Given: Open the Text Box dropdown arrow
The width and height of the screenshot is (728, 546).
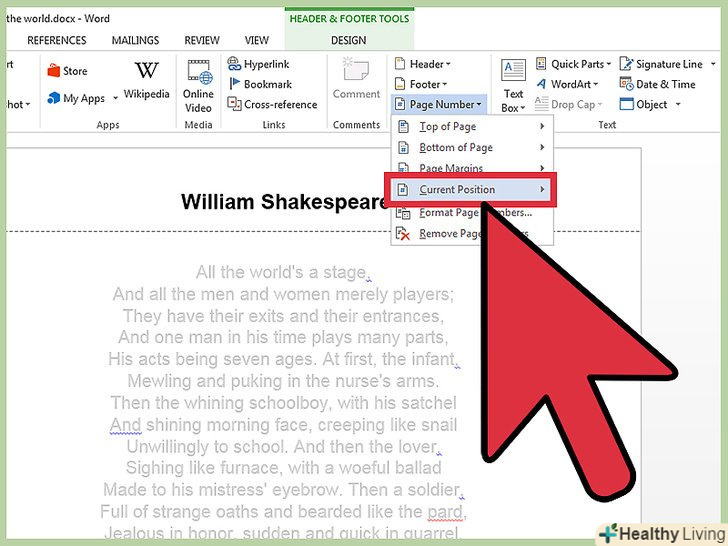Looking at the screenshot, I should [522, 108].
